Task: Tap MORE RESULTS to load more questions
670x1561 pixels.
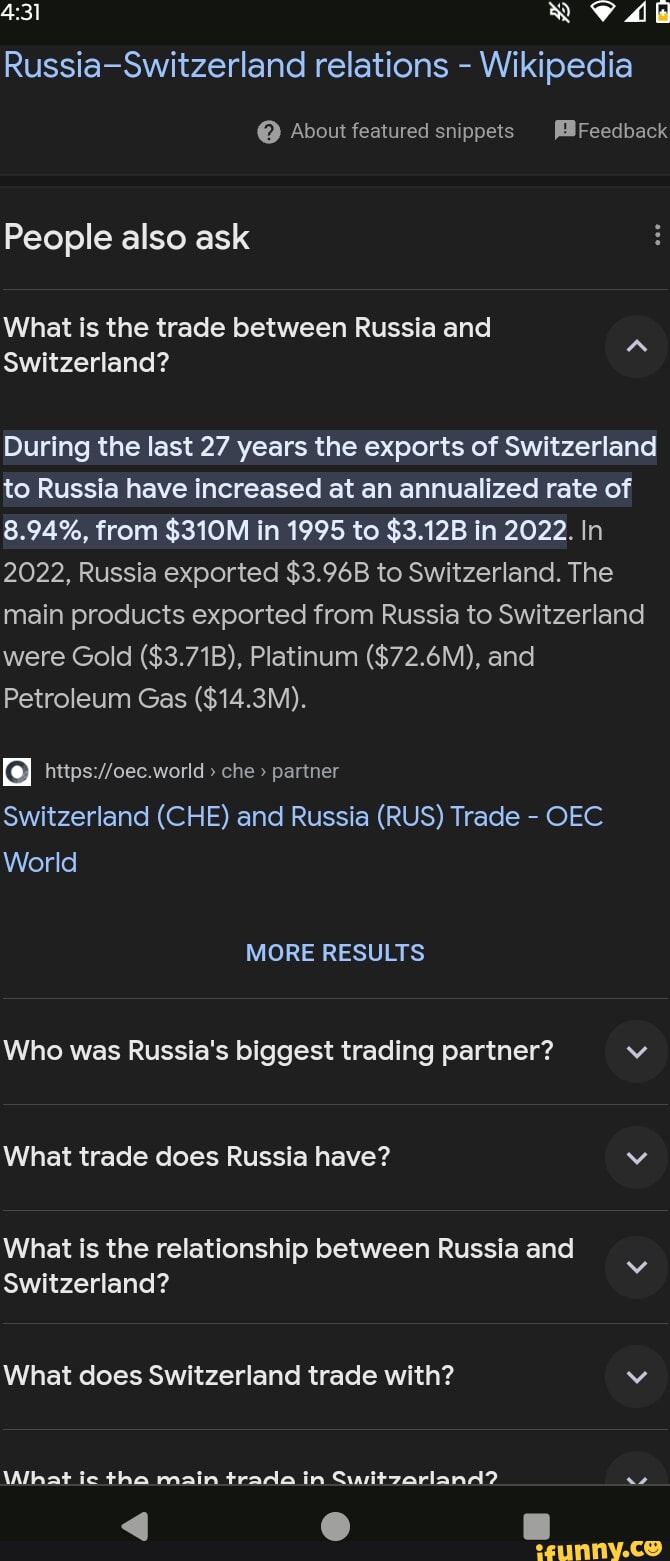Action: tap(335, 952)
